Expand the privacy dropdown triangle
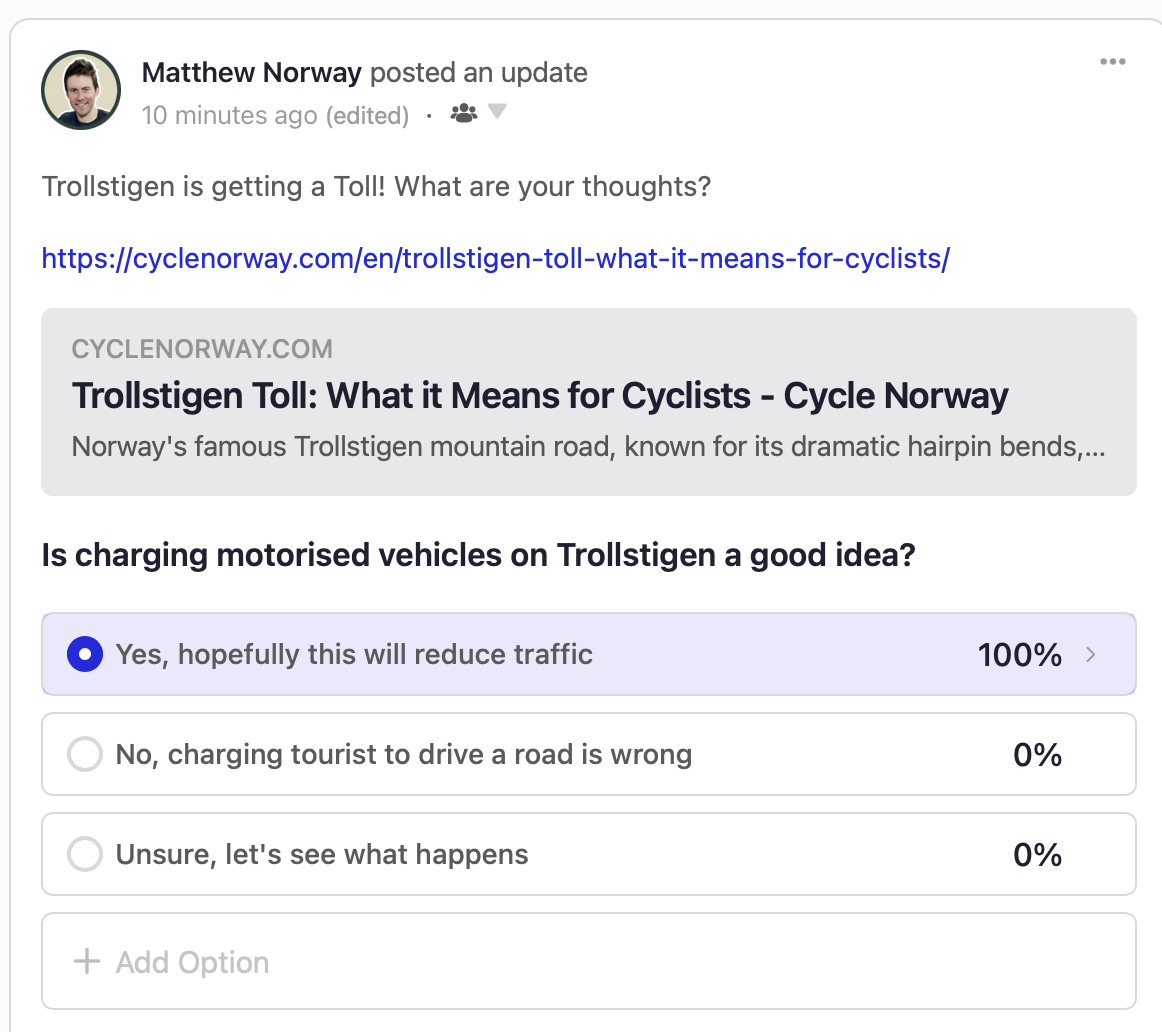This screenshot has height=1032, width=1162. [497, 112]
